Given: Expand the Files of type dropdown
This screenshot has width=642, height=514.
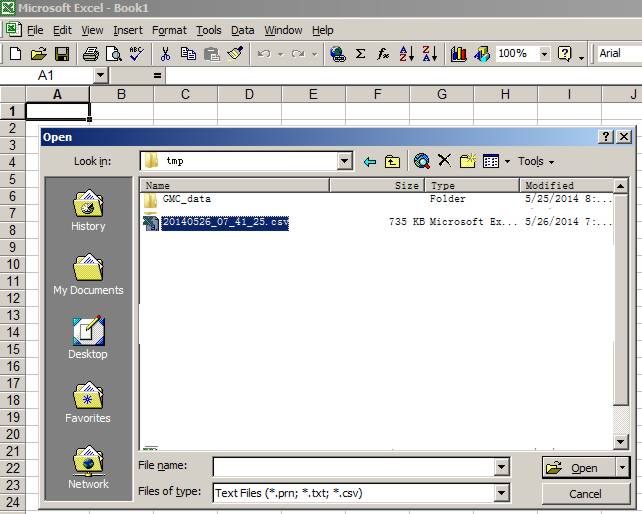Looking at the screenshot, I should click(502, 493).
